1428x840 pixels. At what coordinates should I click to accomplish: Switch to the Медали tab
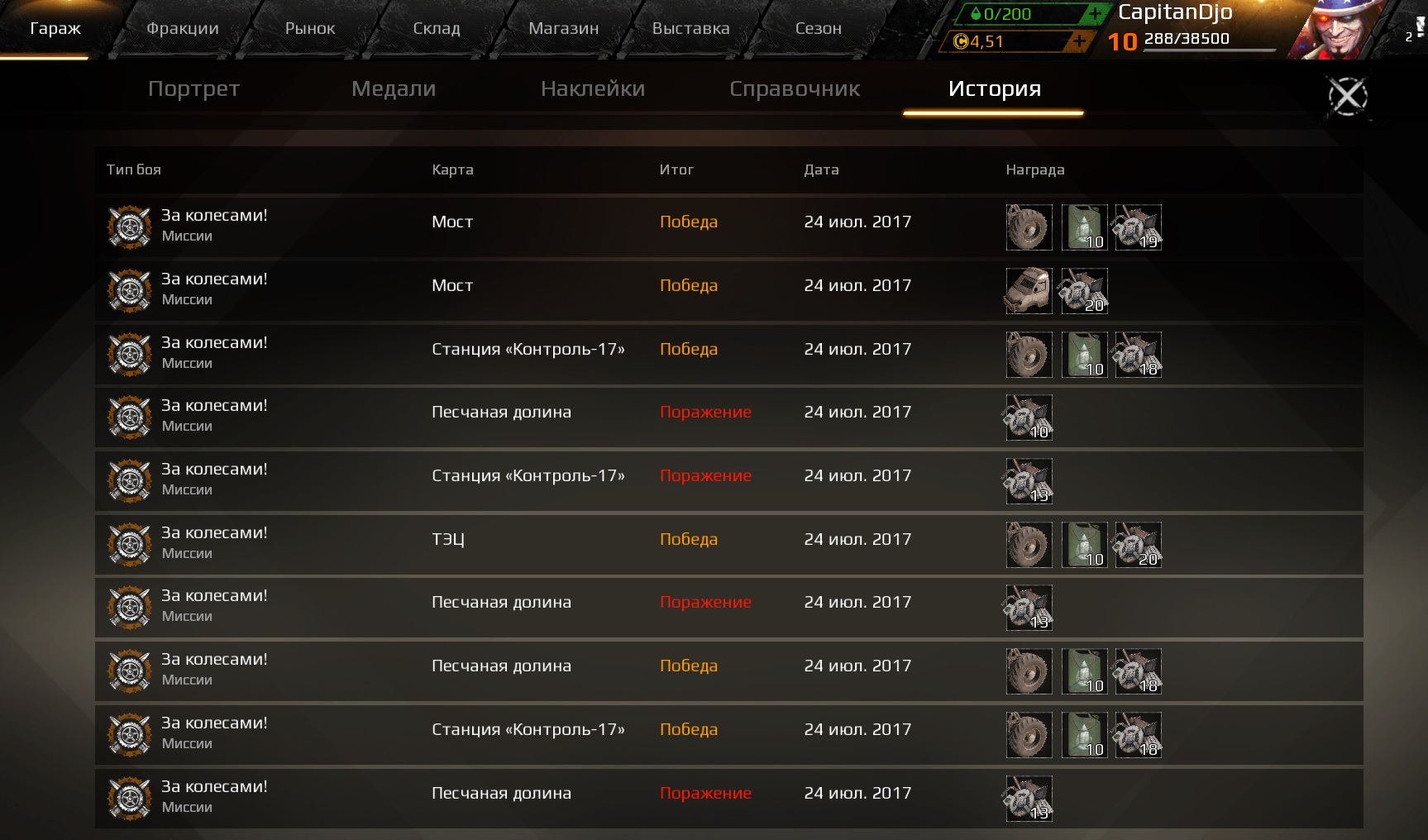pyautogui.click(x=394, y=88)
